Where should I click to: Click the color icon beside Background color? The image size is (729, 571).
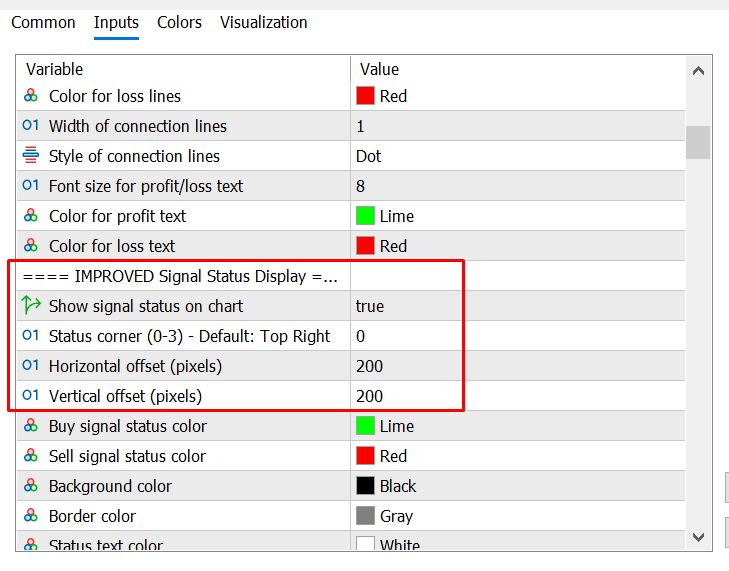[31, 485]
